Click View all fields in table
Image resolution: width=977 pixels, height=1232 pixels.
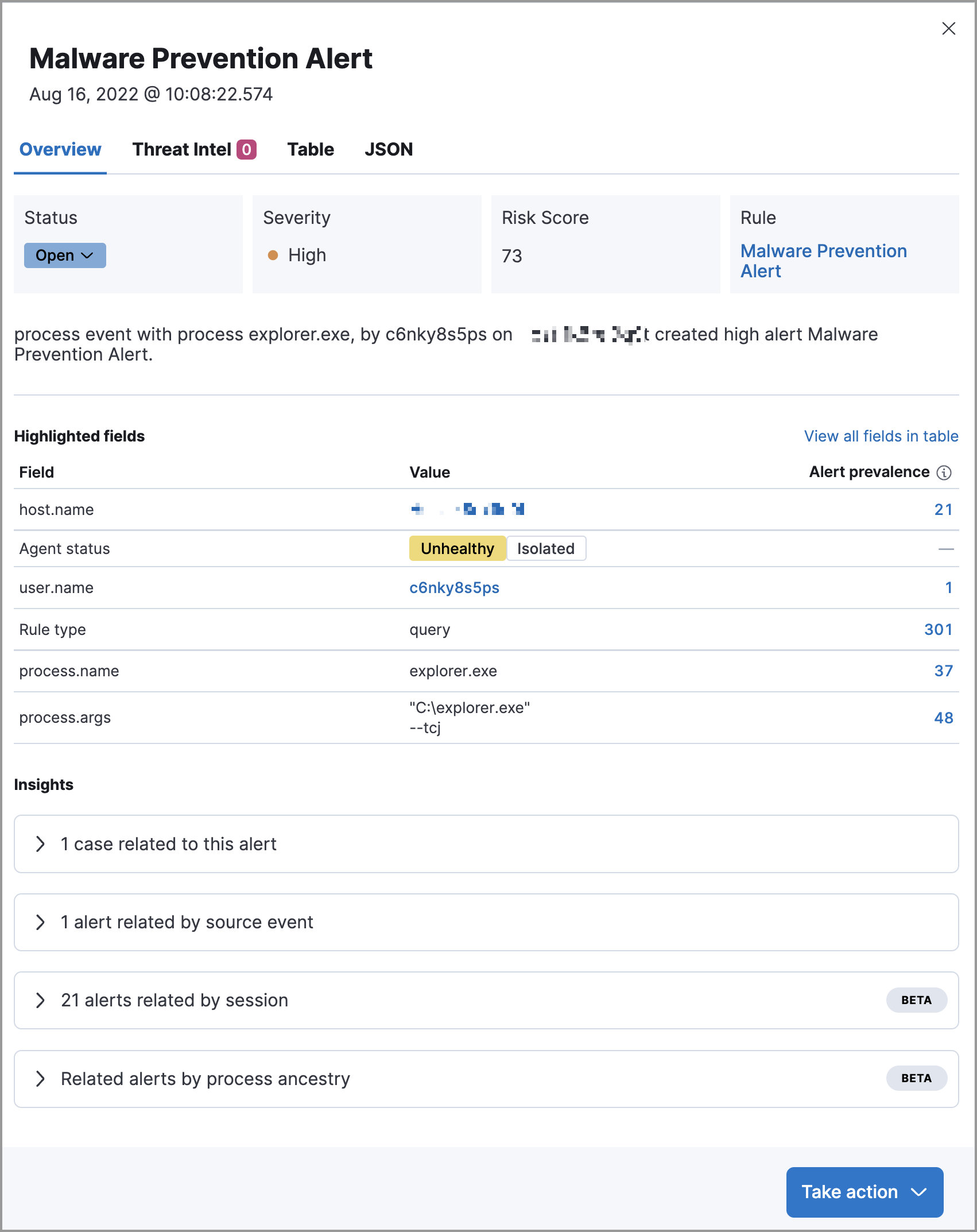click(881, 436)
